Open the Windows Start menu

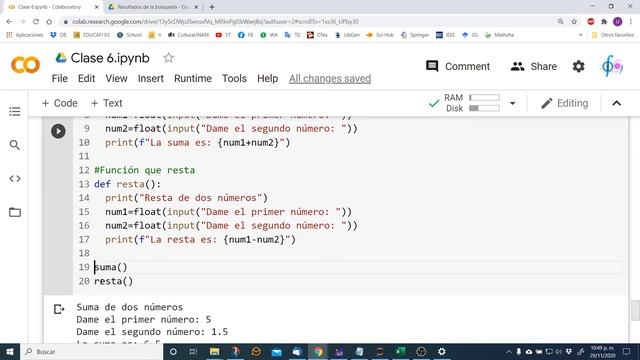tap(9, 351)
